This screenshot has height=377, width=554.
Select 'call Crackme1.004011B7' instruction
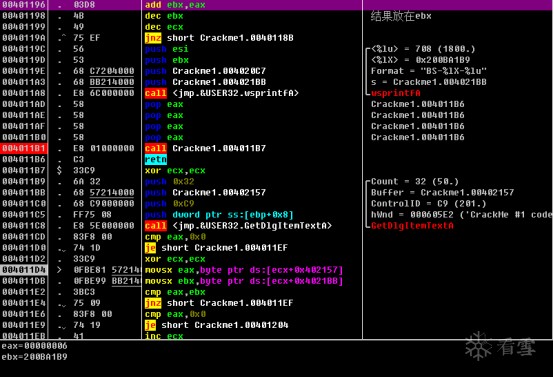click(x=205, y=148)
